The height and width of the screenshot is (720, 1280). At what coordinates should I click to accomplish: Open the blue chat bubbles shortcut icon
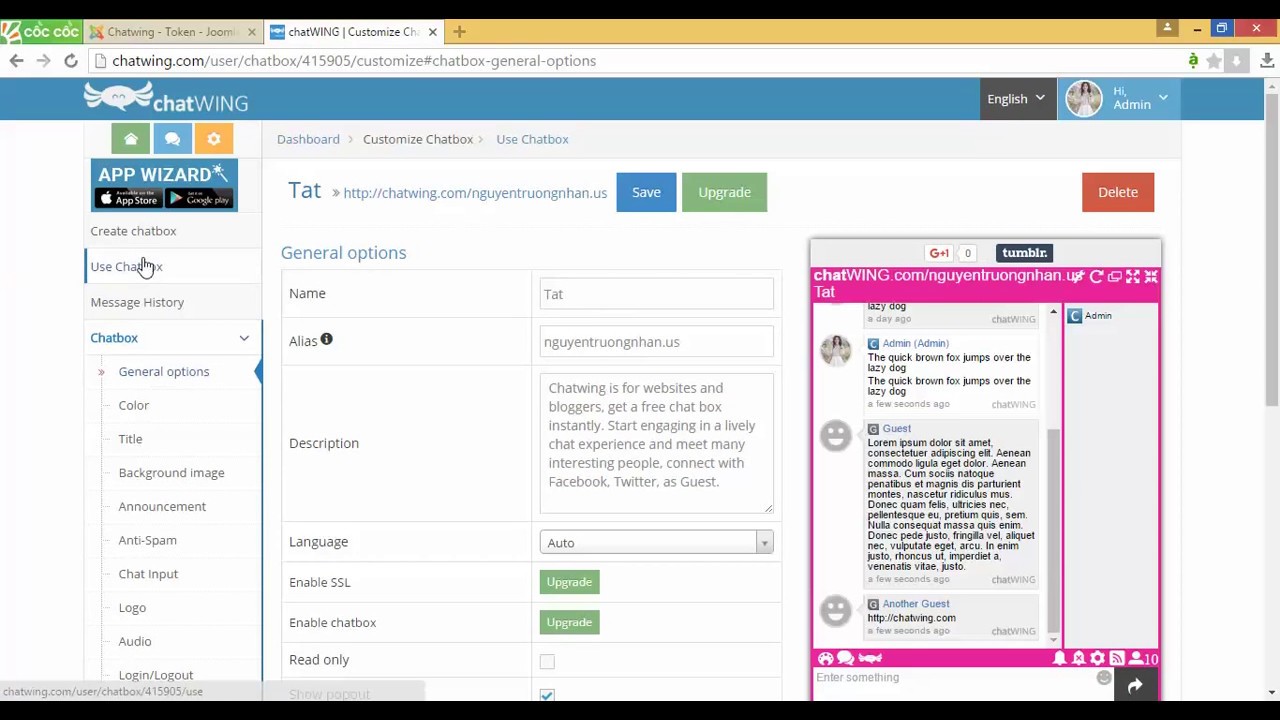pos(172,139)
